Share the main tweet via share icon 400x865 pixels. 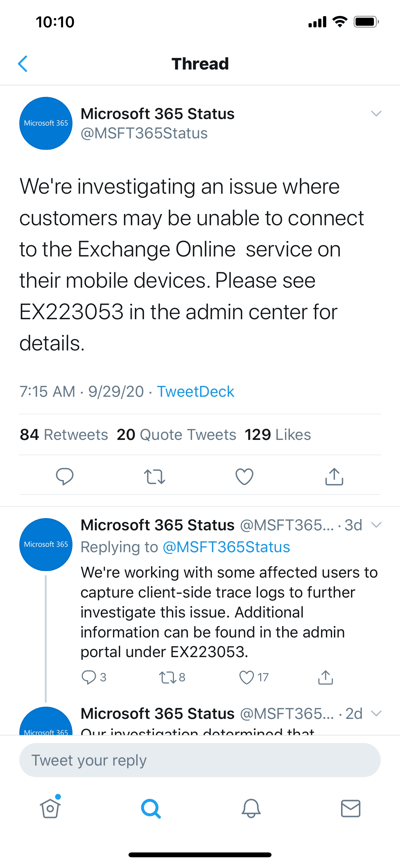[x=334, y=476]
